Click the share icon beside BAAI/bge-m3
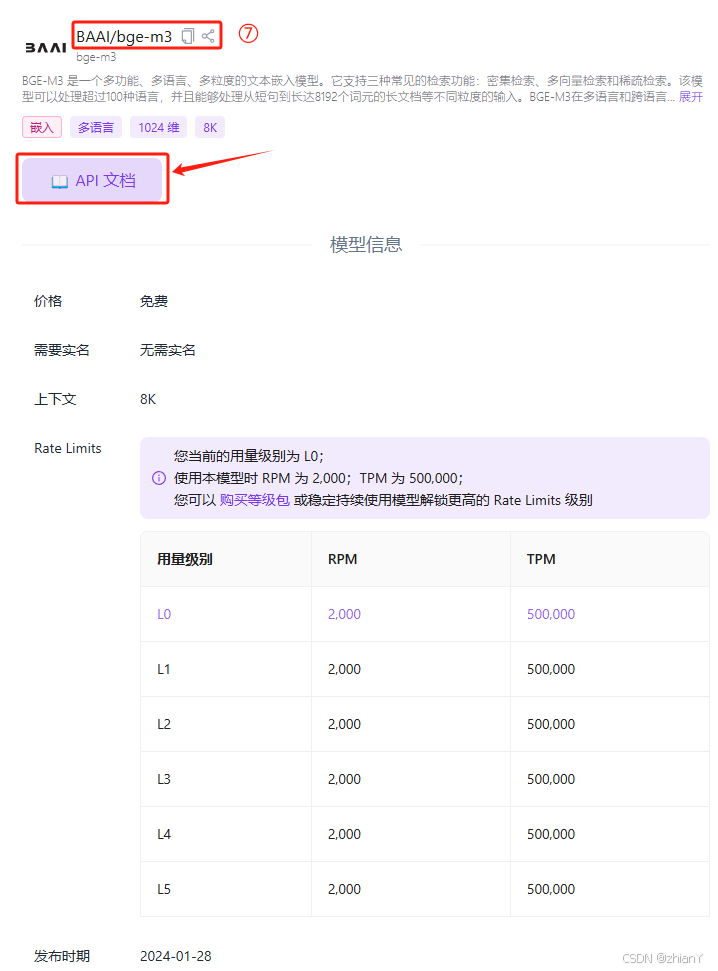 point(208,36)
